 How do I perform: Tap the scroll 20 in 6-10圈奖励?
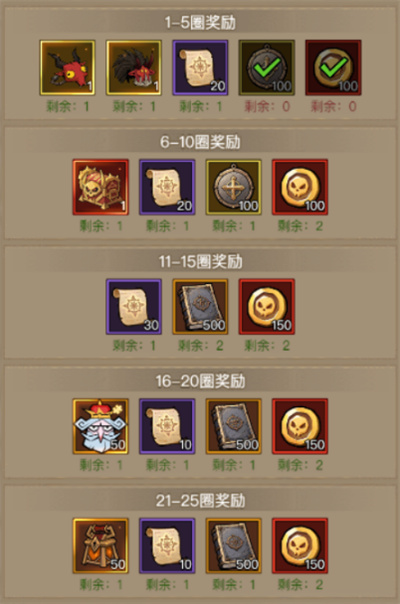[167, 187]
